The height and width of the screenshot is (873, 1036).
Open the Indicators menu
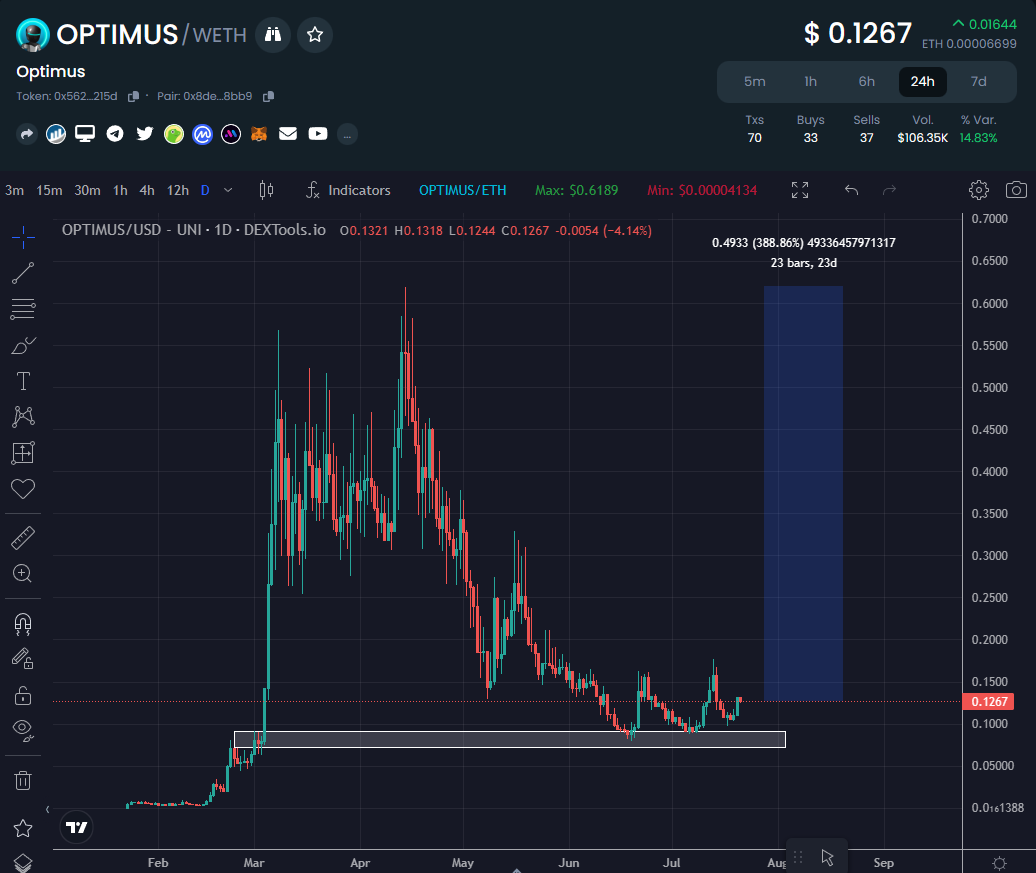click(x=348, y=190)
